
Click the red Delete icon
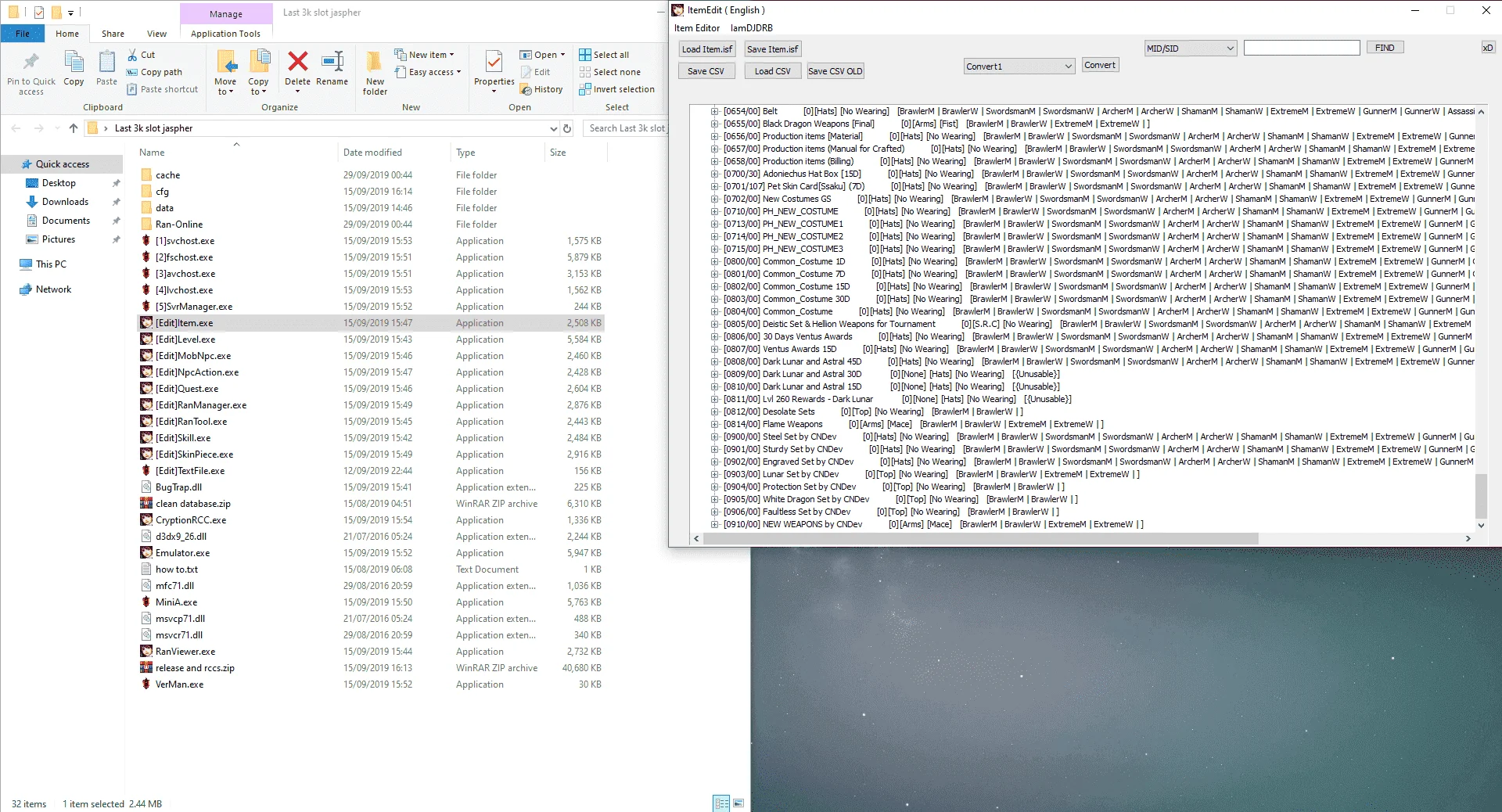pyautogui.click(x=297, y=61)
